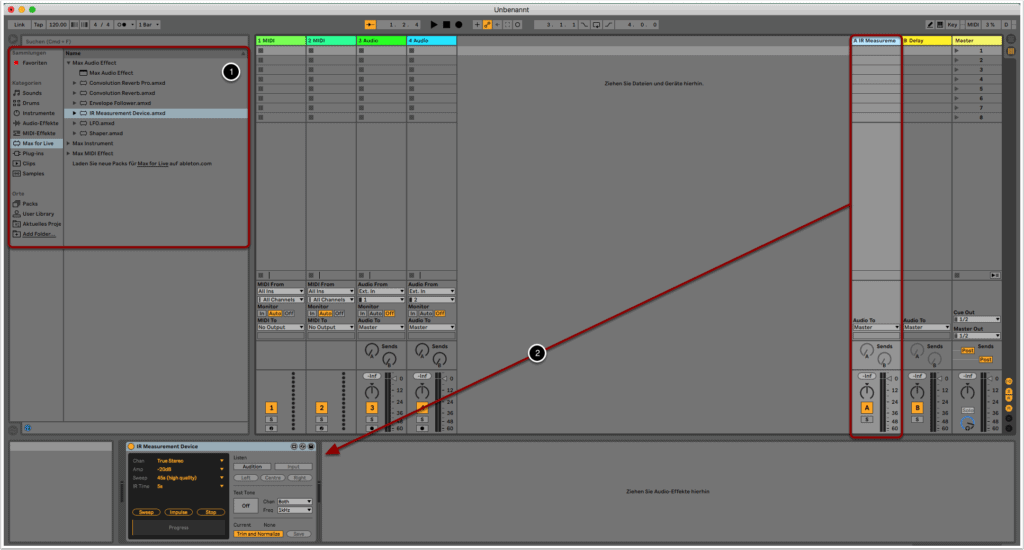Viewport: 1024px width, 550px height.
Task: Open the Samples browser category
Action: (33, 173)
